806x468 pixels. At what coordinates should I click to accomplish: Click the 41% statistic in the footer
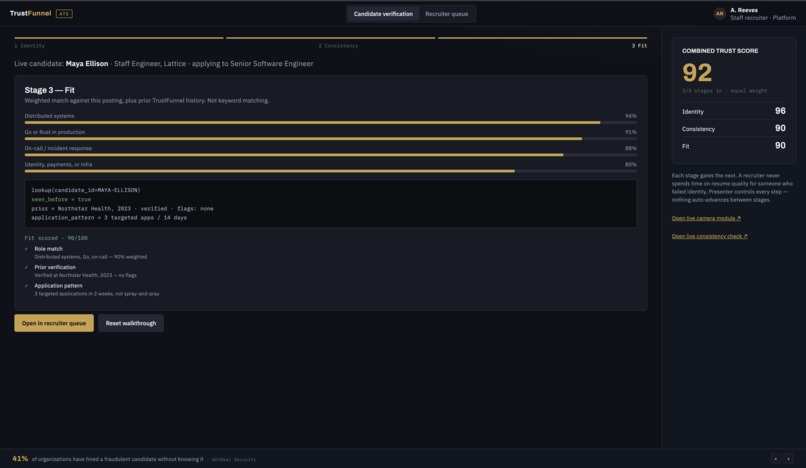click(x=20, y=459)
